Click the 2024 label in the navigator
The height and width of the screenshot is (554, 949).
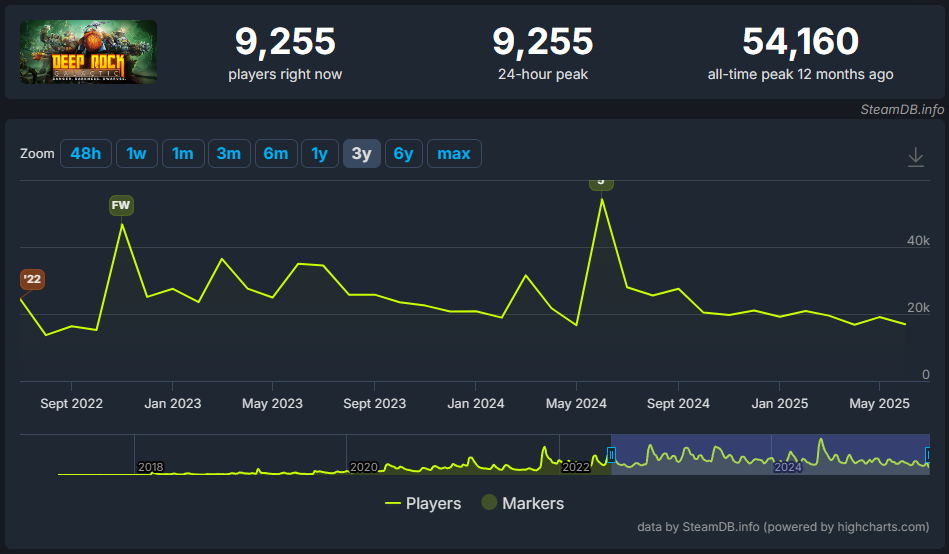tap(788, 467)
